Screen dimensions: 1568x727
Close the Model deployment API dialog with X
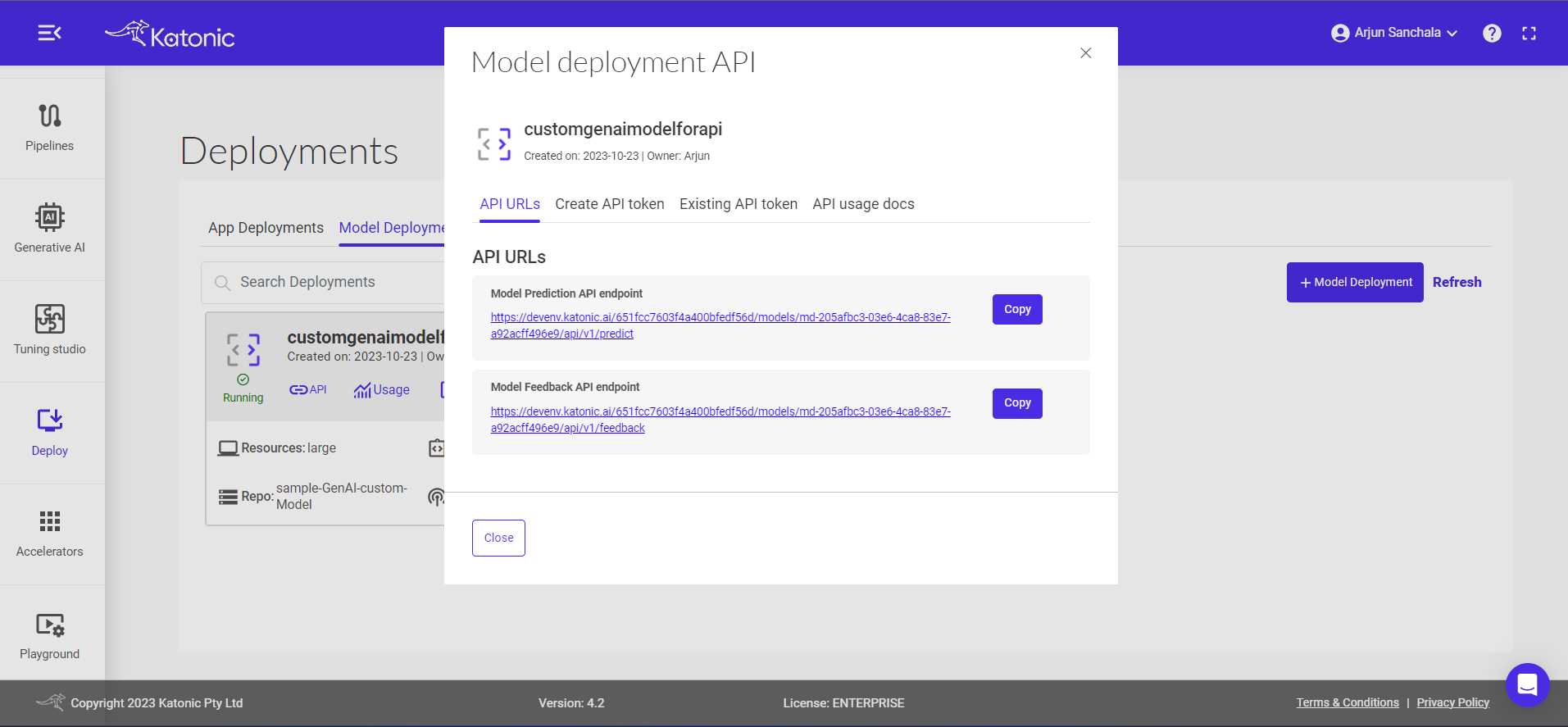coord(1085,53)
